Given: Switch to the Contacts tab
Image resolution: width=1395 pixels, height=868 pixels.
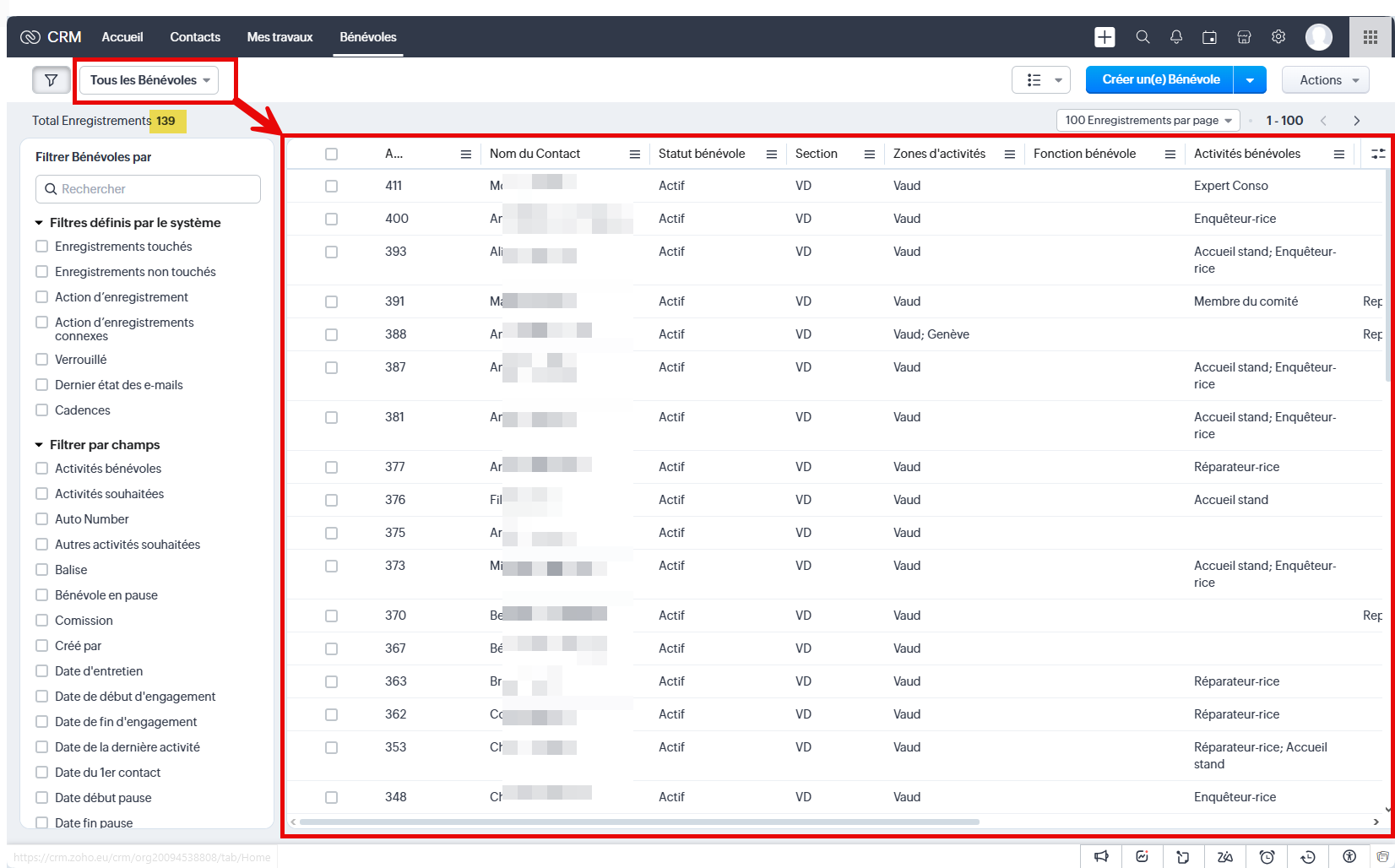Looking at the screenshot, I should coord(195,37).
